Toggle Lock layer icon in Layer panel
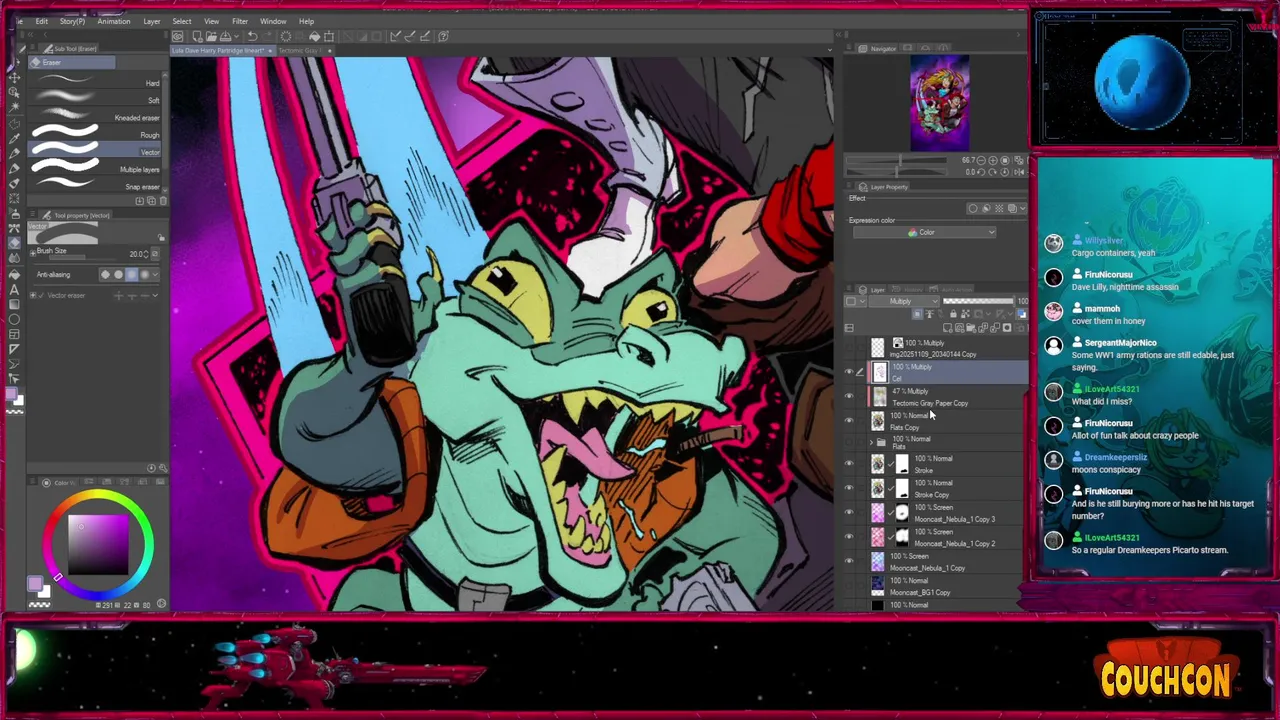This screenshot has height=720, width=1280. click(x=953, y=314)
